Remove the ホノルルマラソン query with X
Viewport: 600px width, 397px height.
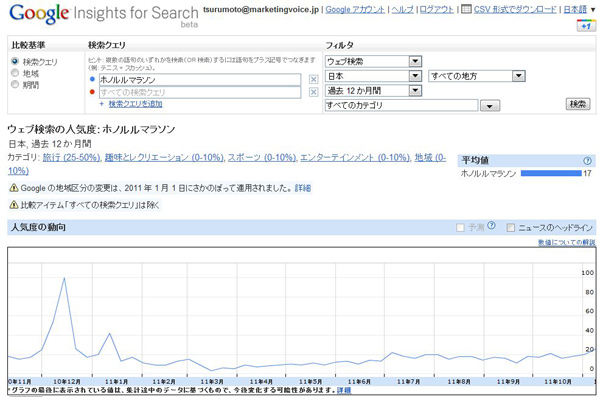[313, 79]
